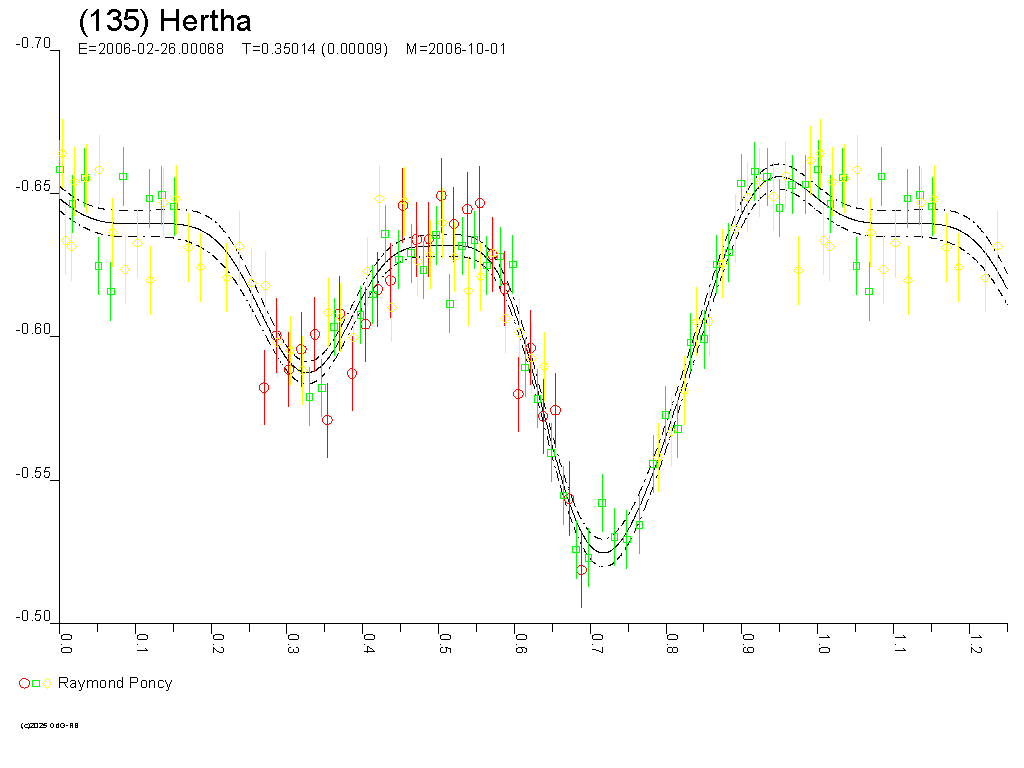Click the "Raymond Poncy" legend label
The height and width of the screenshot is (768, 1024).
click(115, 683)
